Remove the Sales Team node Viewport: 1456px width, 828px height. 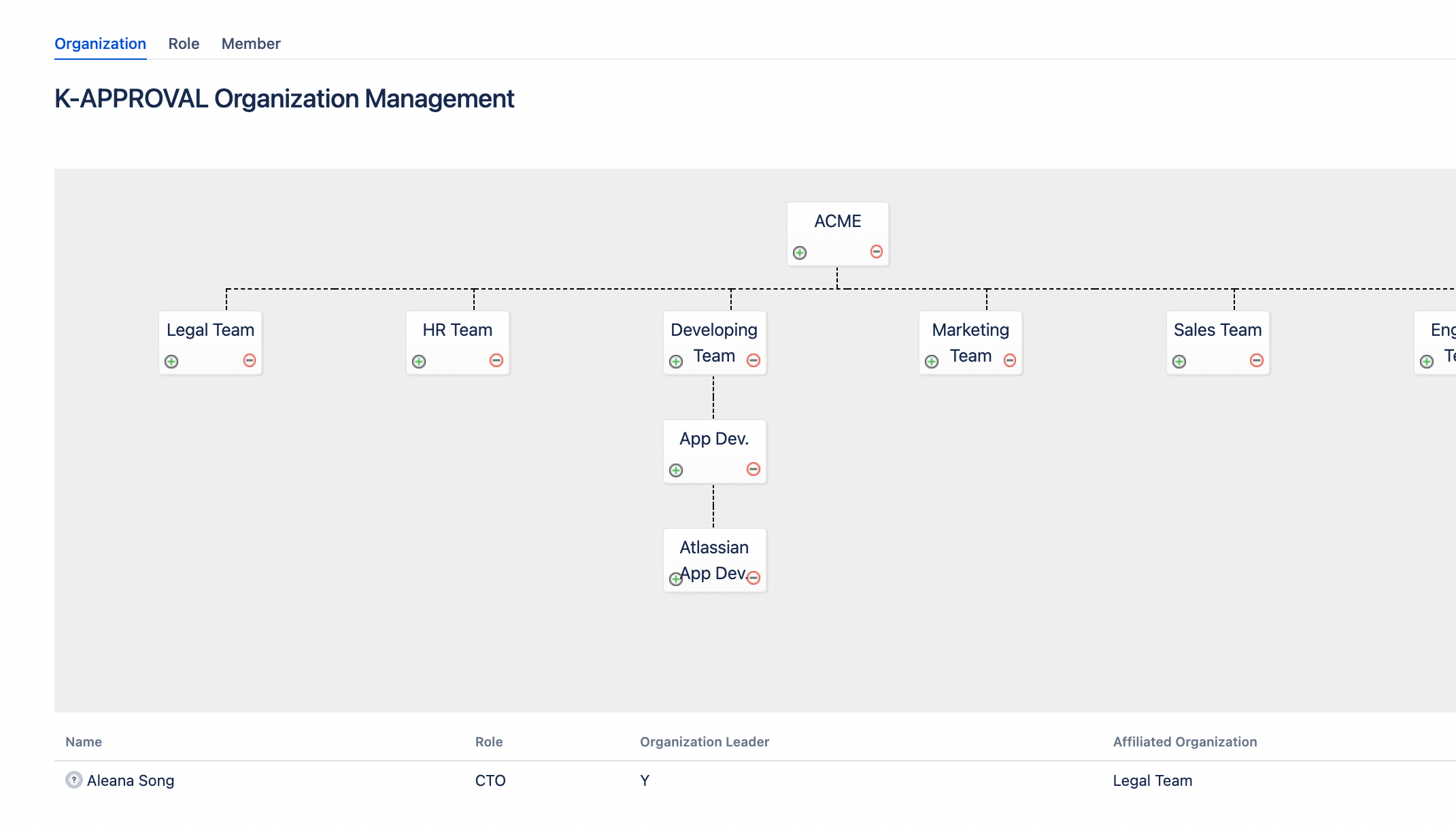[1257, 360]
